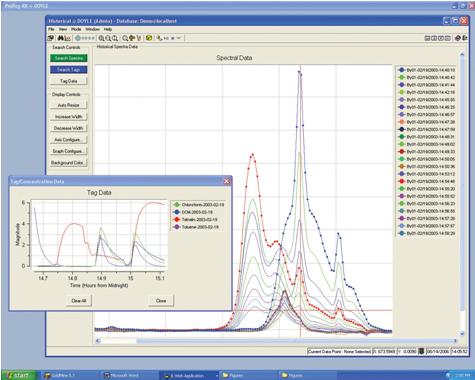The height and width of the screenshot is (380, 475).
Task: Click the yellow-green square toolbar icon
Action: pos(149,38)
